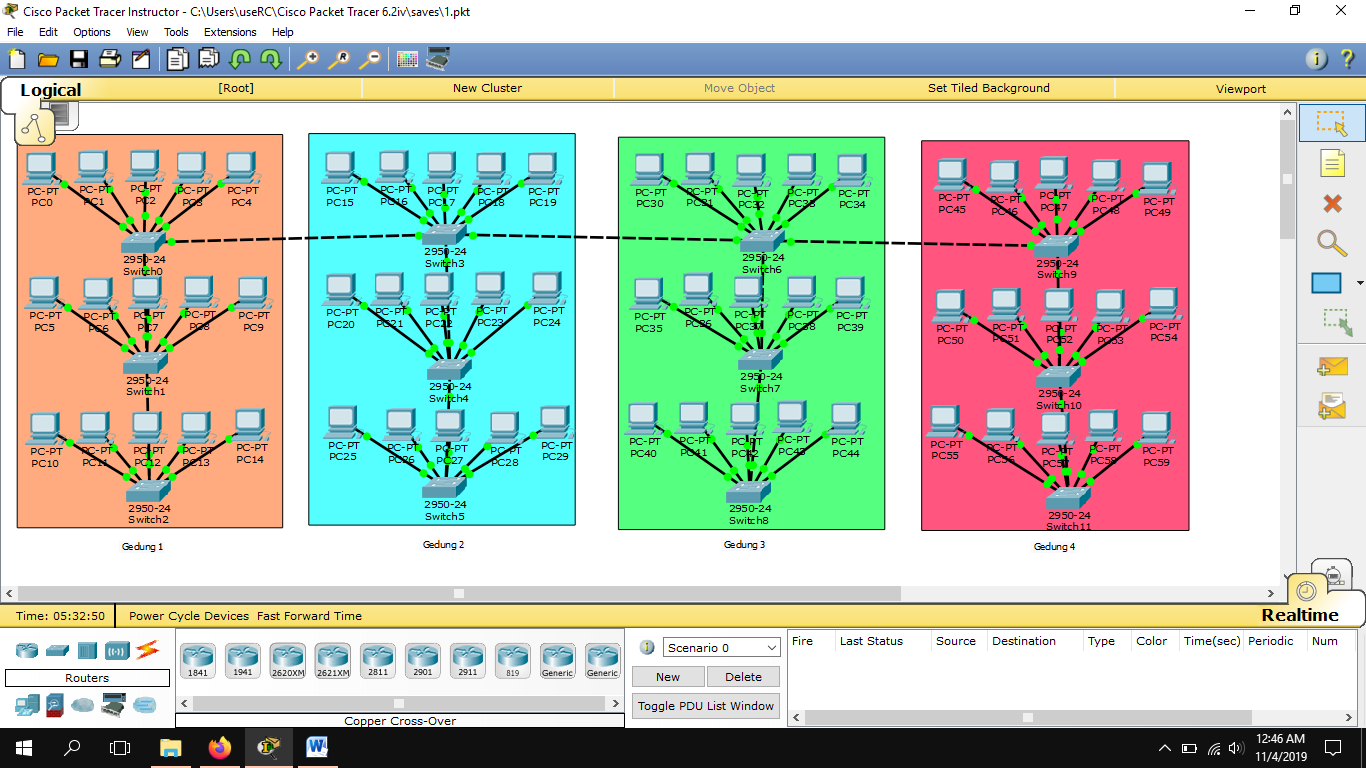The image size is (1366, 768).
Task: Click the Delete scenario button
Action: tap(743, 677)
